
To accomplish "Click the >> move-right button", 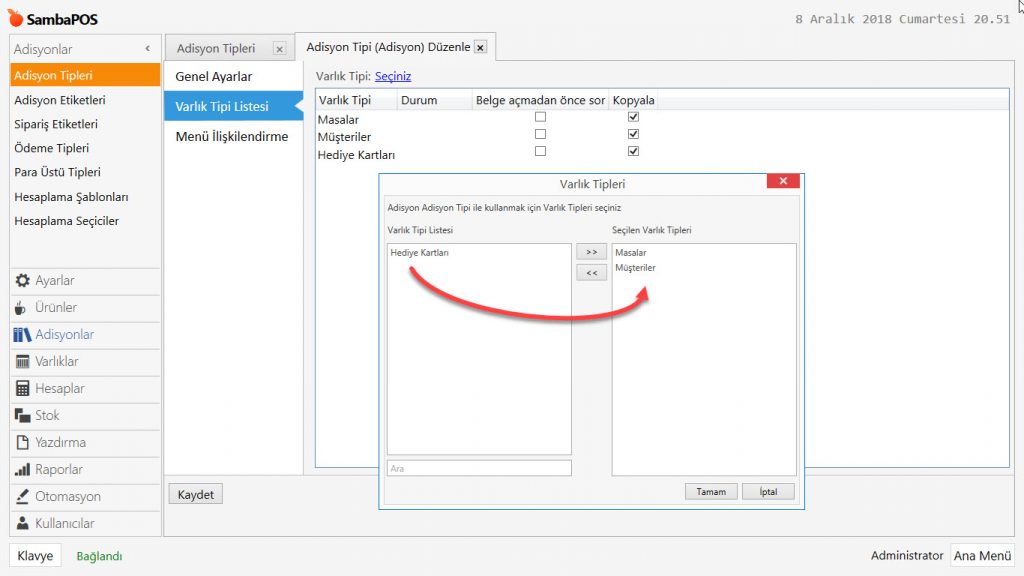I will click(x=591, y=252).
